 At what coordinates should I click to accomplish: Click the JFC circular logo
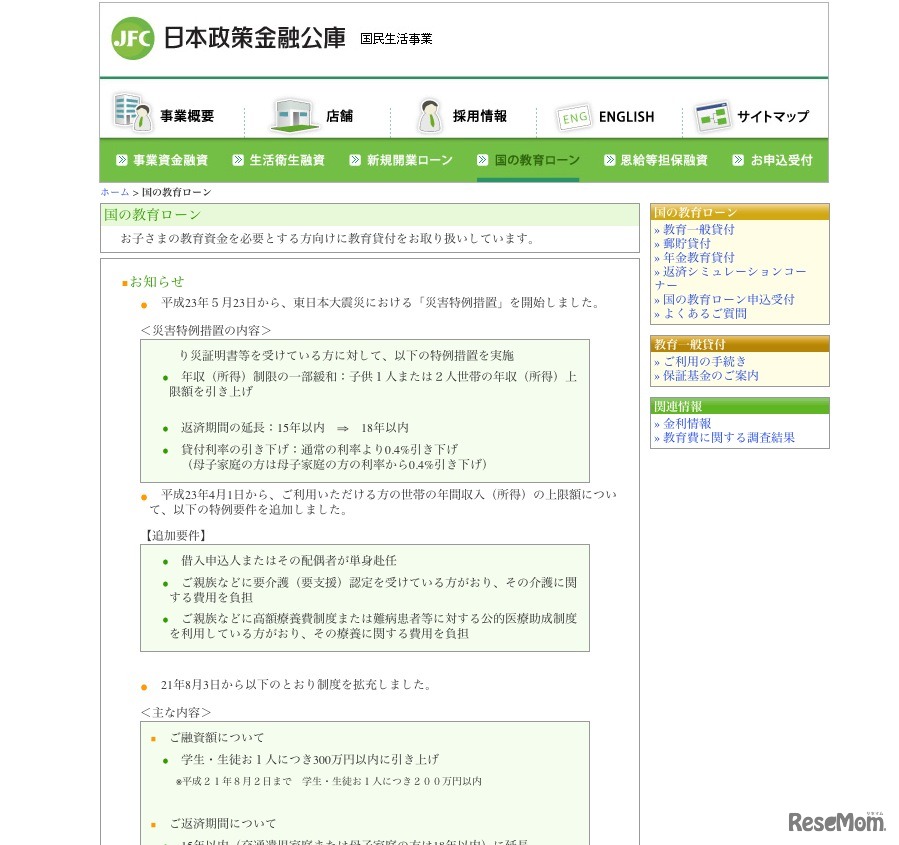pos(132,39)
